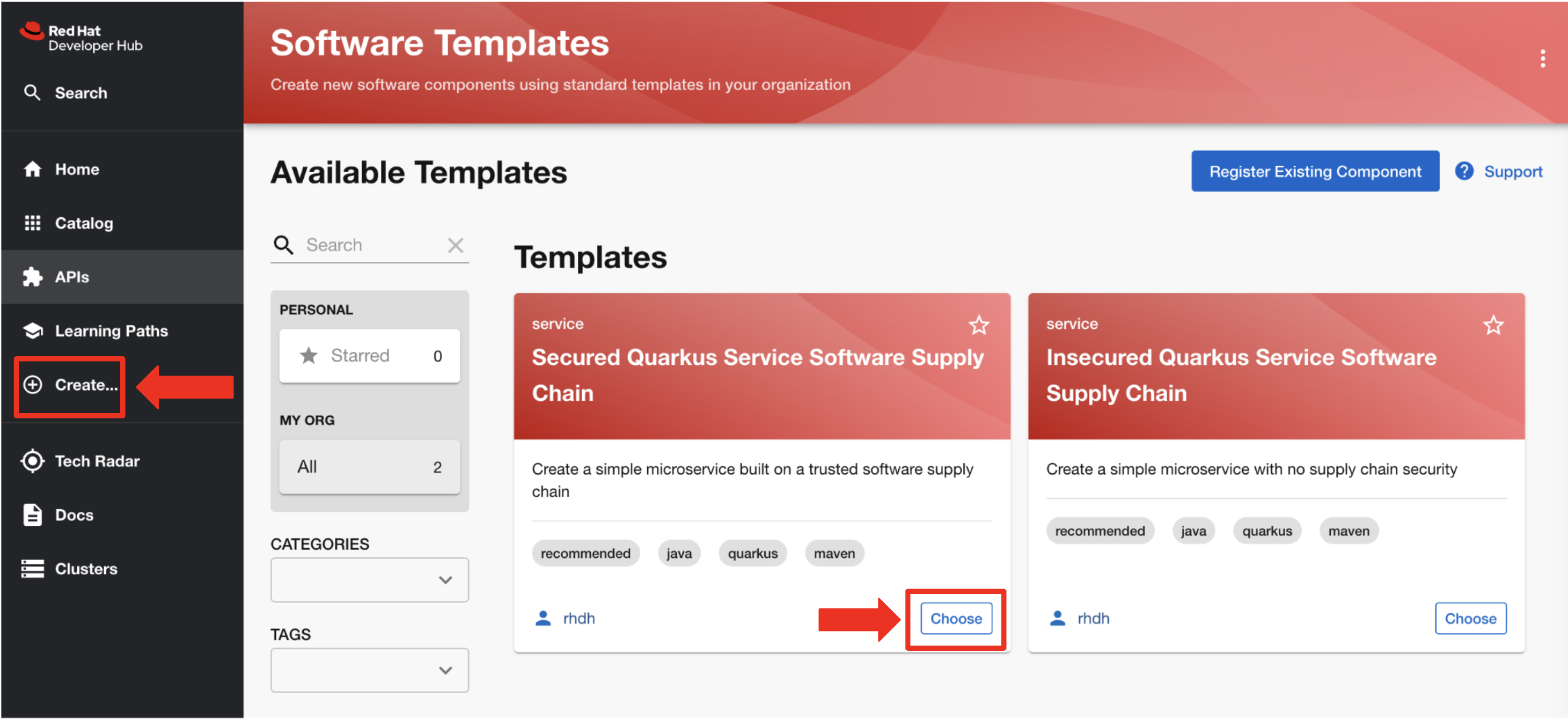Click the Create plus circle icon
The image size is (1568, 720).
(32, 385)
